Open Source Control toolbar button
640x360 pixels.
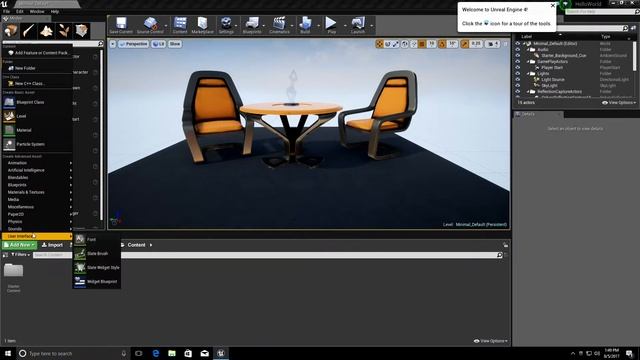pos(150,25)
